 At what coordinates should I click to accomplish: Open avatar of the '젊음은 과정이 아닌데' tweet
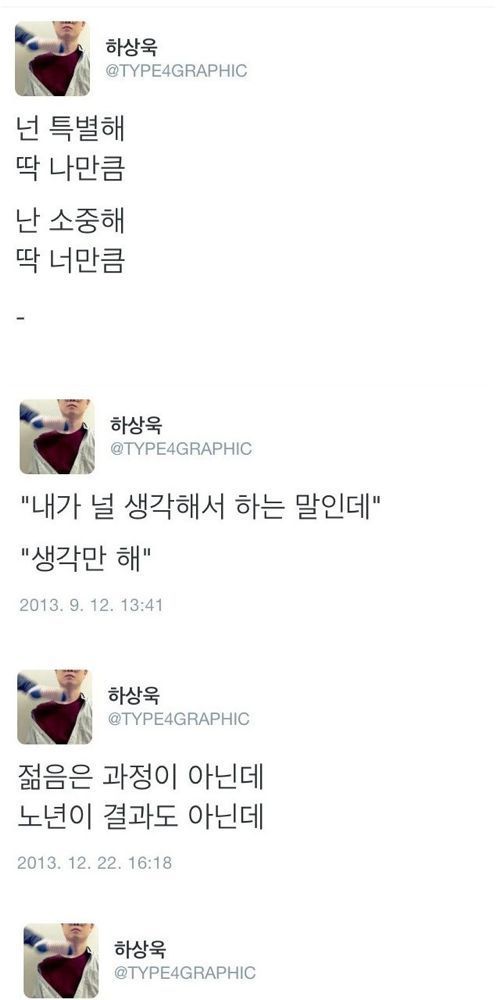pyautogui.click(x=54, y=707)
